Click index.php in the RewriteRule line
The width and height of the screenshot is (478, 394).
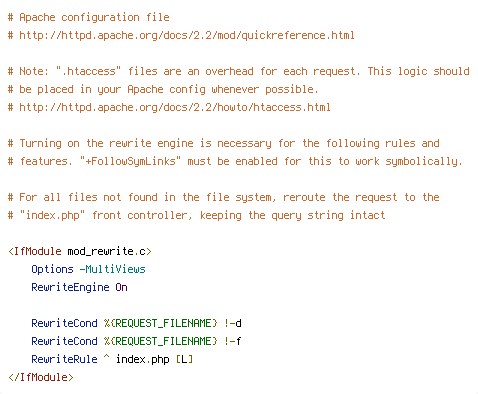pos(143,359)
